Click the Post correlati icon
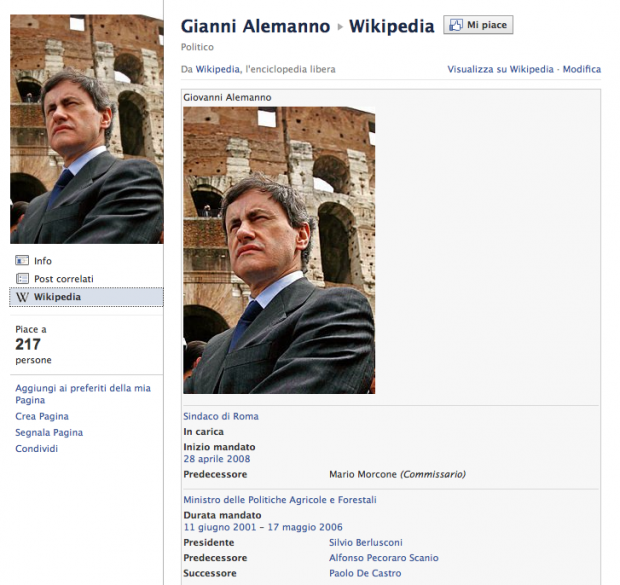Image resolution: width=620 pixels, height=585 pixels. click(22, 278)
